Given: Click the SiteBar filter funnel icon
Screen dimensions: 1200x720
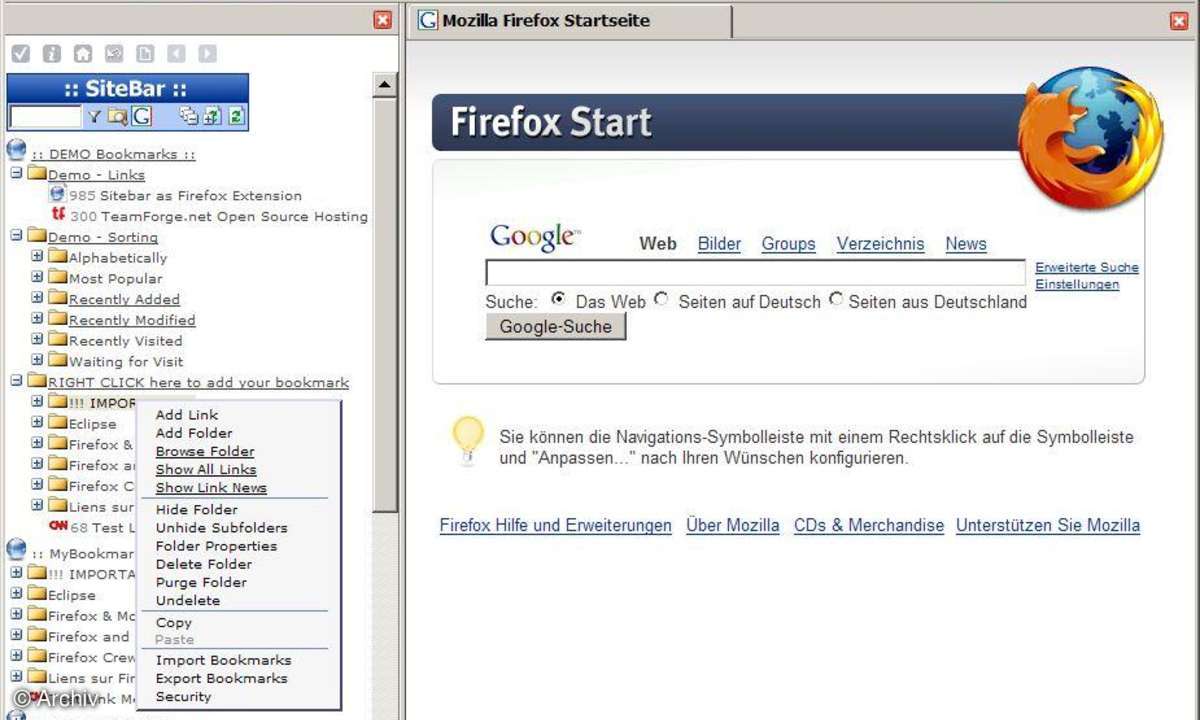Looking at the screenshot, I should (x=94, y=117).
